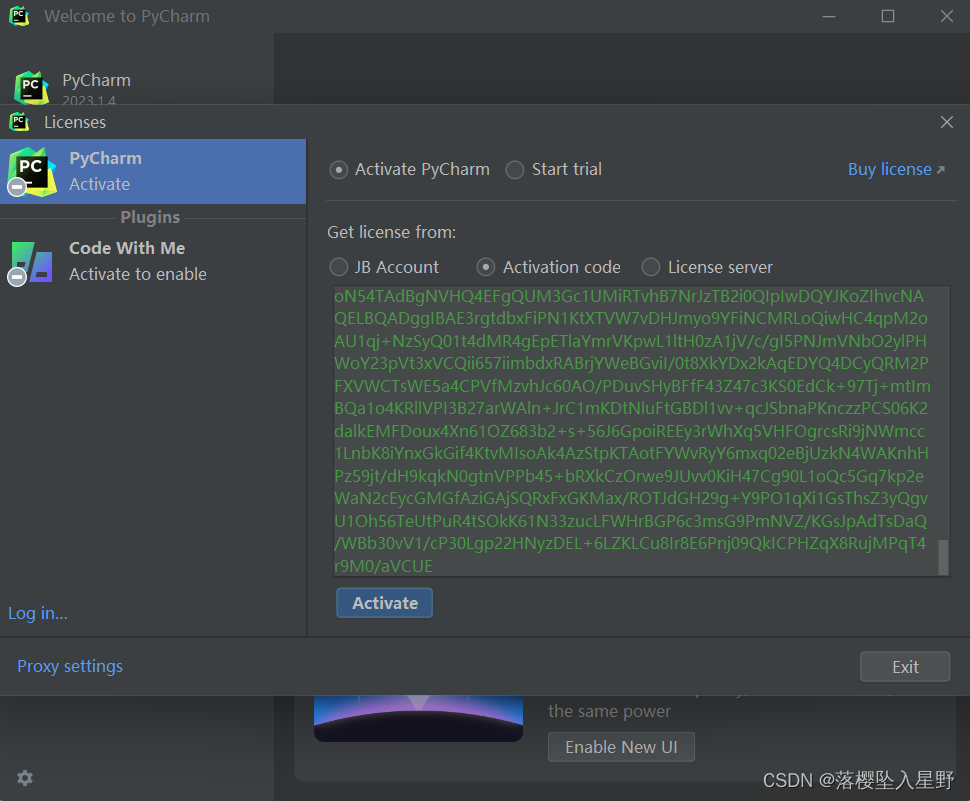Click the 'Get license from:' label

click(x=392, y=233)
